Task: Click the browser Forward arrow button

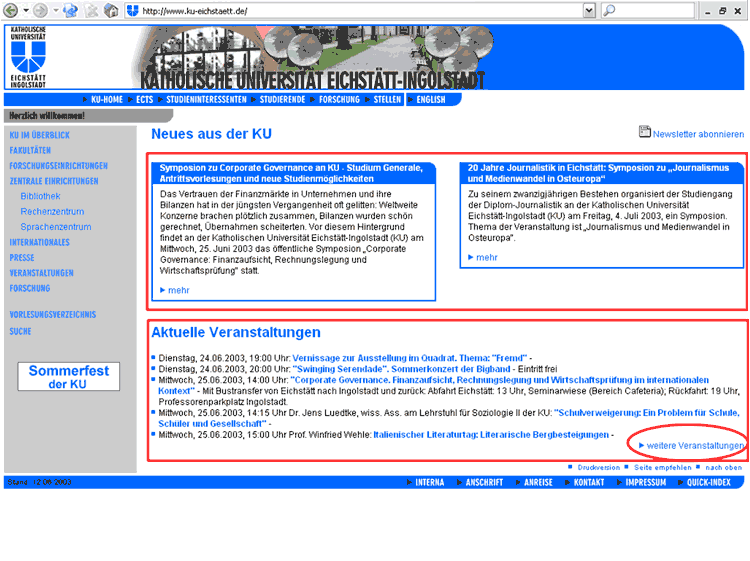Action: 40,10
